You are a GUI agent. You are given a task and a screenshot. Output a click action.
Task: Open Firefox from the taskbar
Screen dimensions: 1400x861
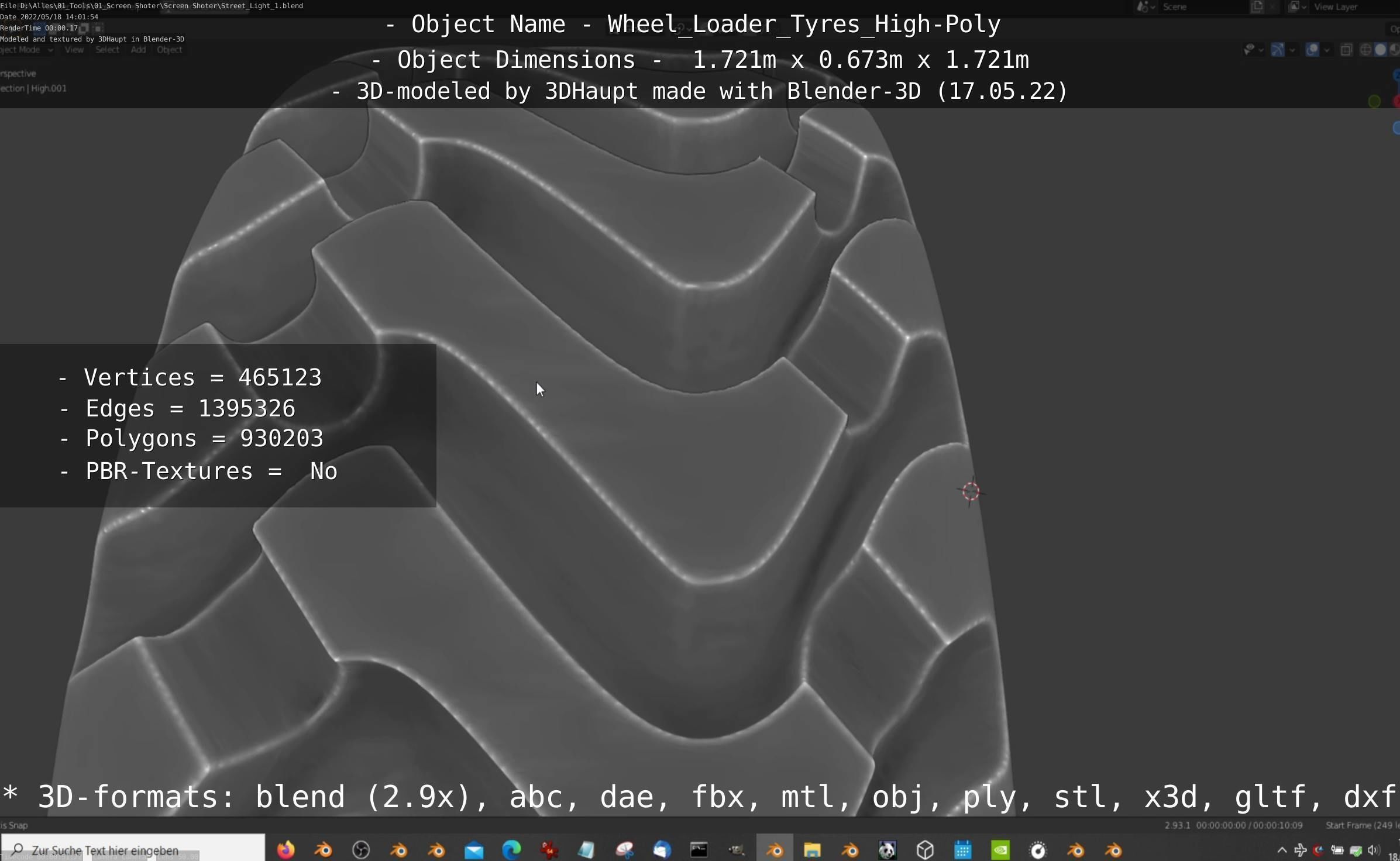click(x=285, y=850)
